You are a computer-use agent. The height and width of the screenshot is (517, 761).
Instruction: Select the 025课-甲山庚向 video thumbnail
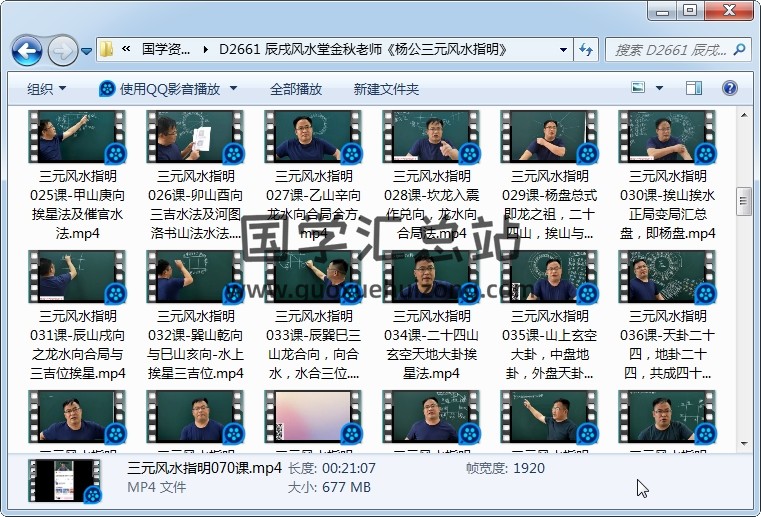tap(78, 137)
